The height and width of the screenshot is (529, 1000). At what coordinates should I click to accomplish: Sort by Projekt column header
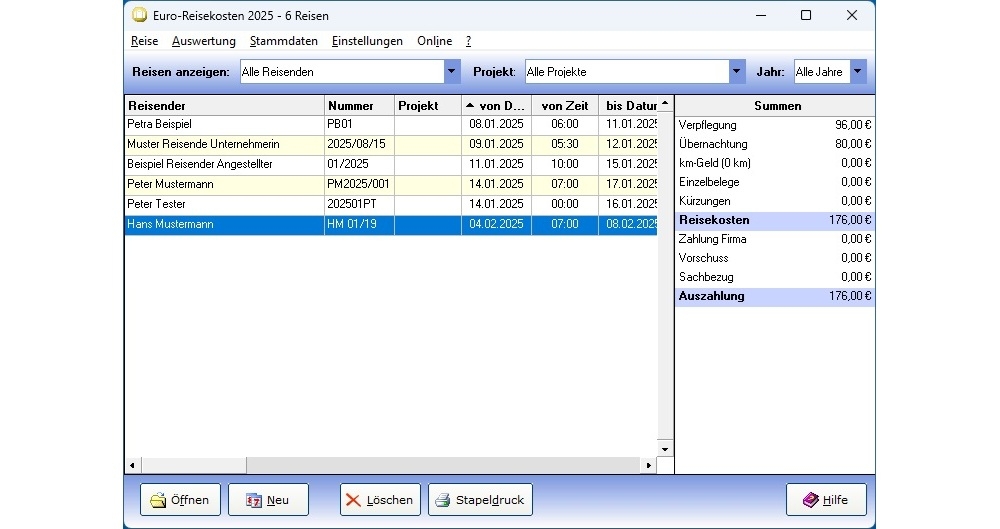click(428, 106)
